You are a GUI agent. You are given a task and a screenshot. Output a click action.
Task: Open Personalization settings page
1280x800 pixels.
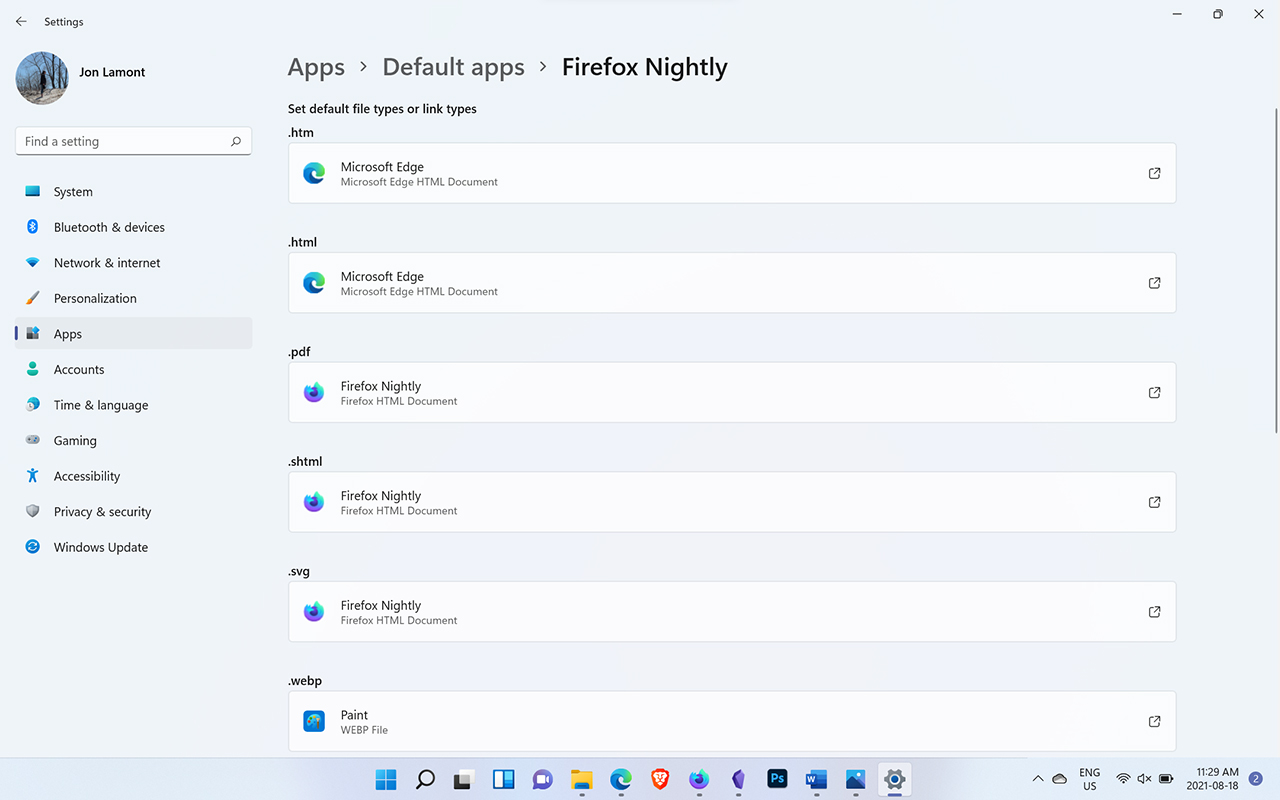pos(95,298)
